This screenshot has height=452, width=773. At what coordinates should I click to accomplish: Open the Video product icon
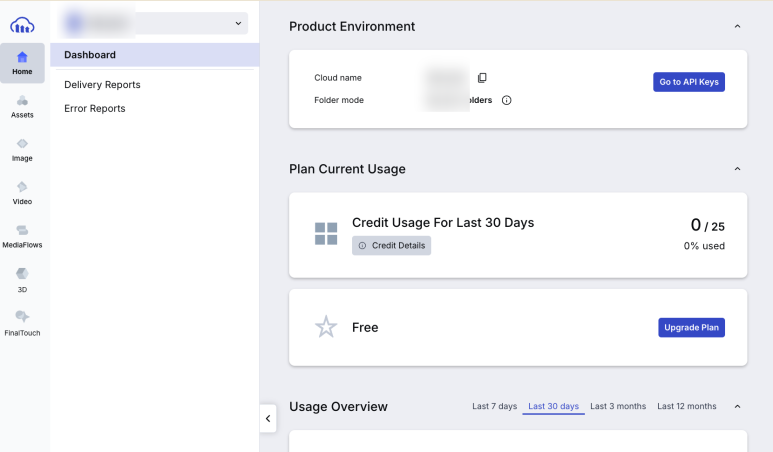click(x=22, y=191)
